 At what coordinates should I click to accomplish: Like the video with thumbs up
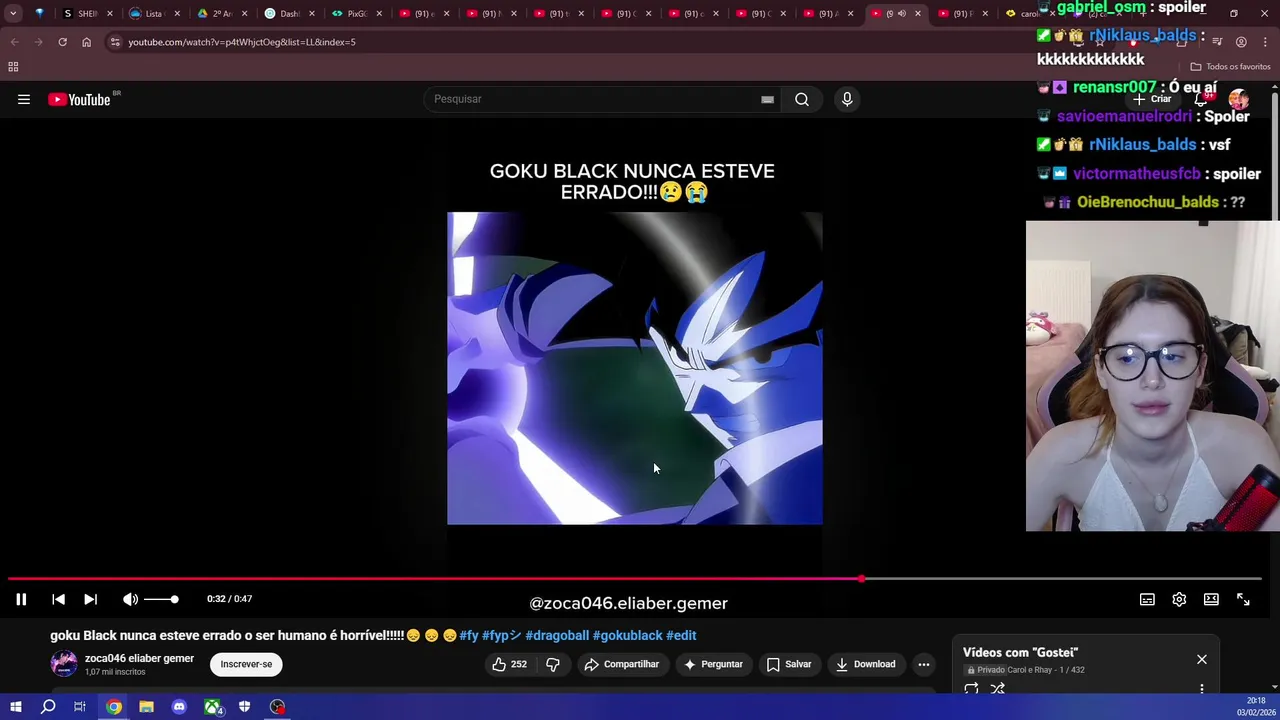tap(509, 664)
